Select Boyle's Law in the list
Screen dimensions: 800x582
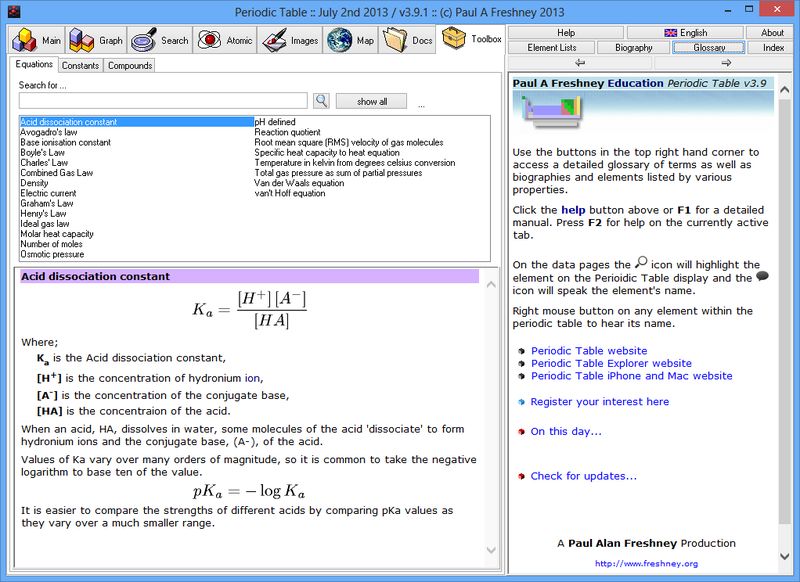coord(42,153)
